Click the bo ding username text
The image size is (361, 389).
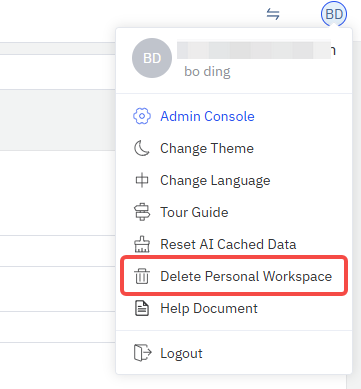click(x=207, y=72)
